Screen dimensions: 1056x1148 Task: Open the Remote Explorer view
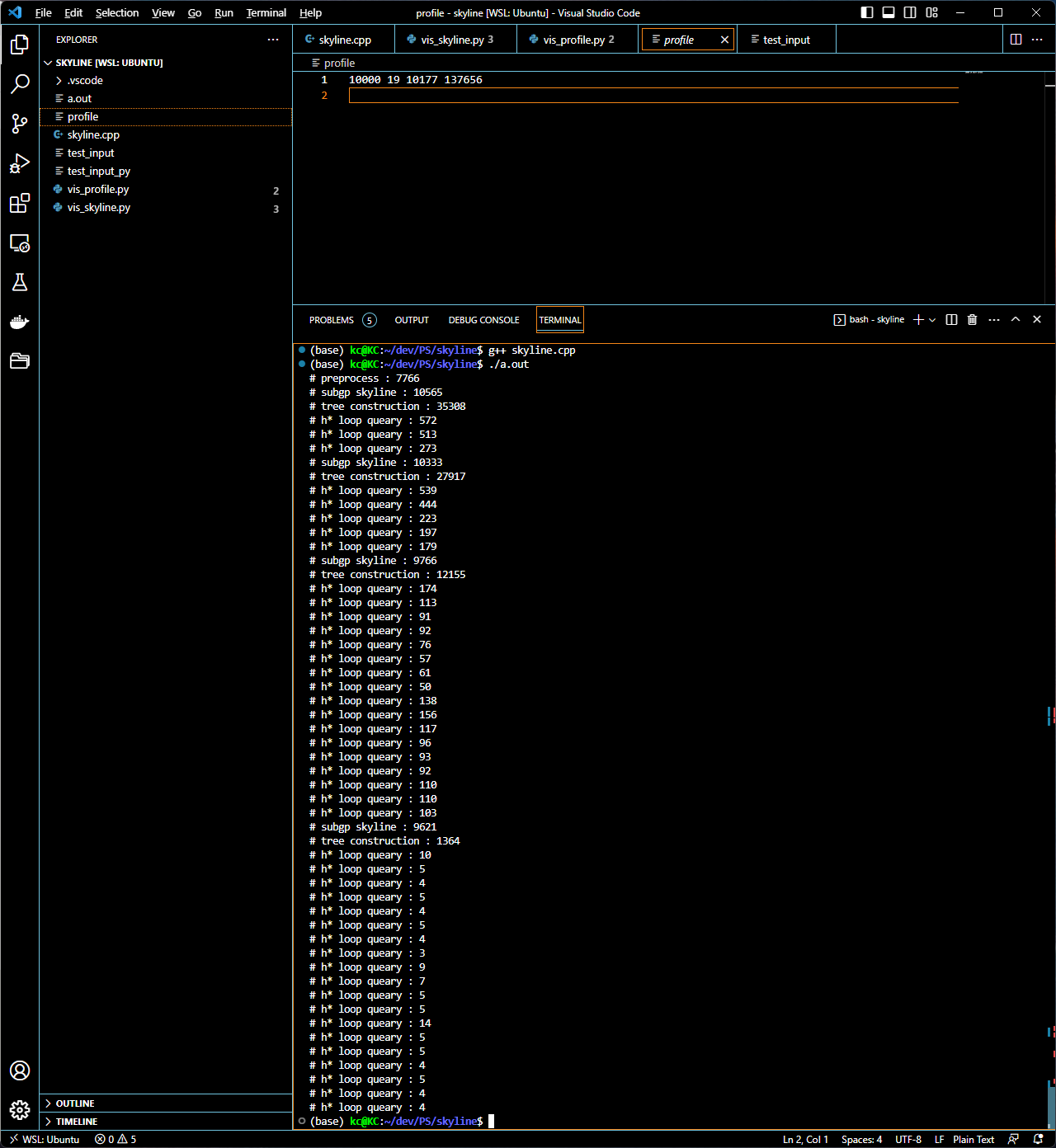20,242
